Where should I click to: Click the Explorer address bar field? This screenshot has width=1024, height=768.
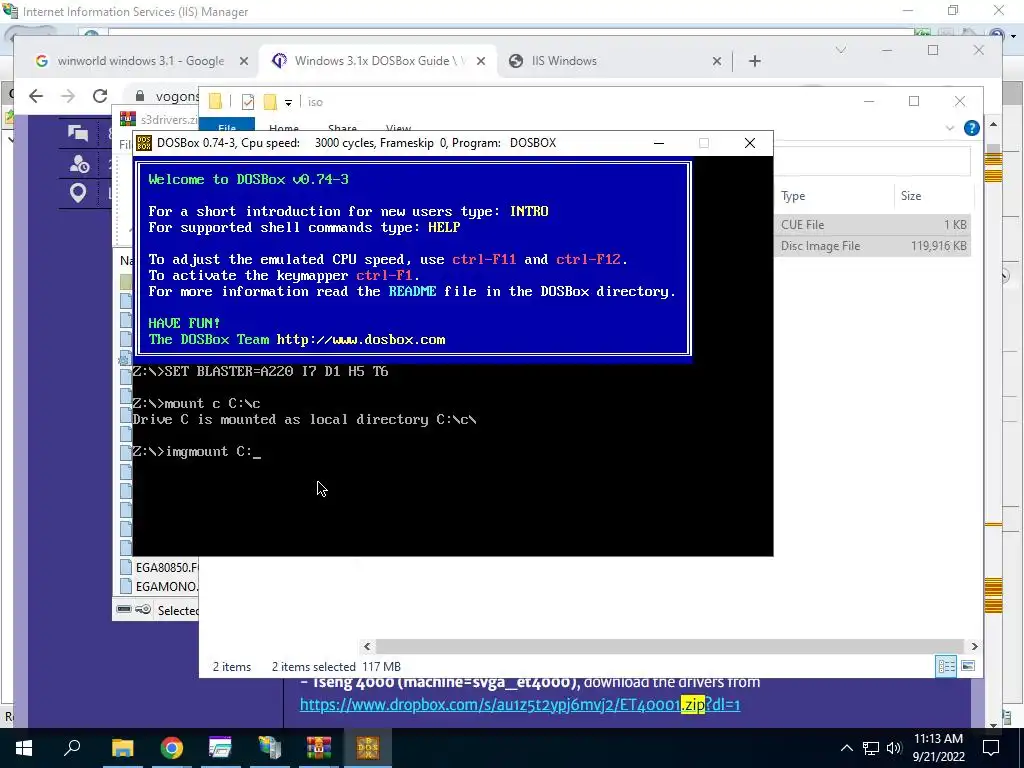(872, 161)
